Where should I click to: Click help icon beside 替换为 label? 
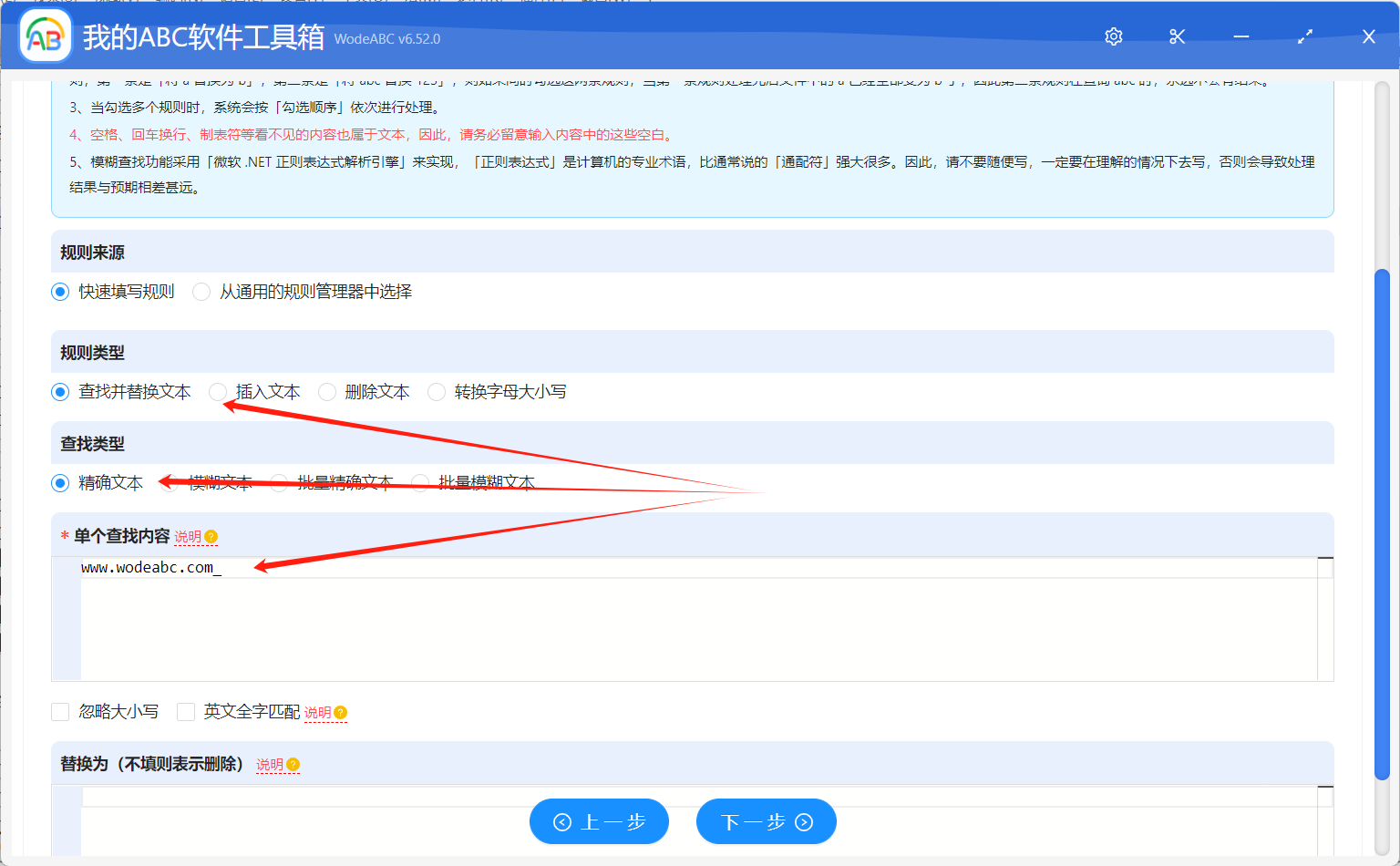click(293, 765)
